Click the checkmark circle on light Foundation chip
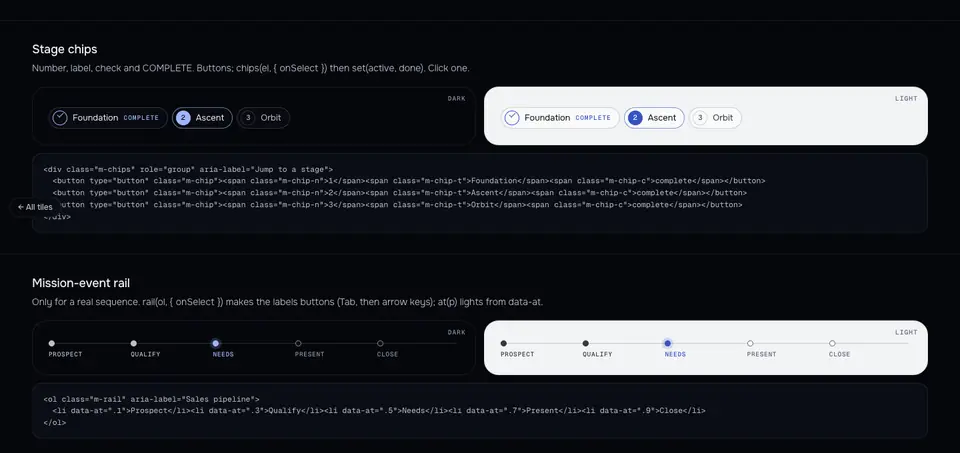The image size is (960, 453). pos(512,118)
